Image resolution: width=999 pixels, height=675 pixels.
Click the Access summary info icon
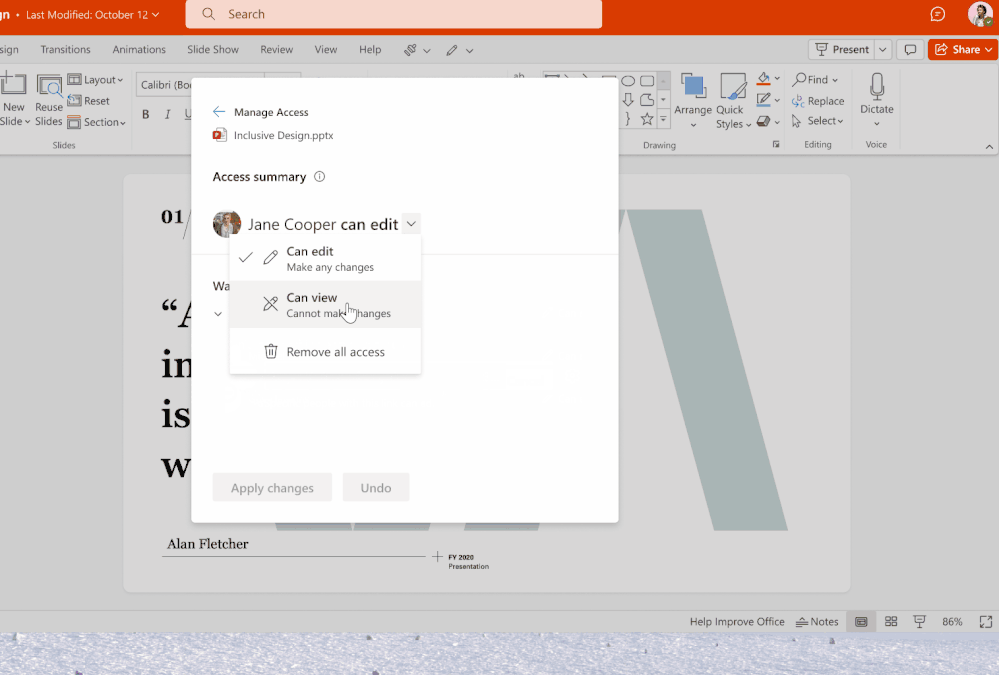point(320,177)
